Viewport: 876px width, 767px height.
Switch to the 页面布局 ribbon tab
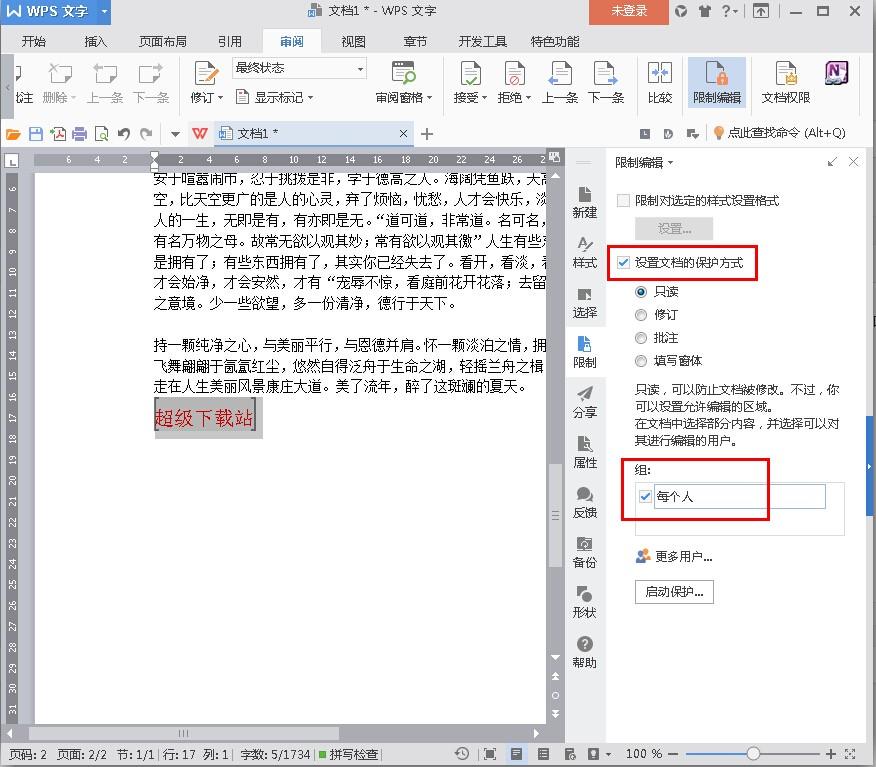[162, 42]
